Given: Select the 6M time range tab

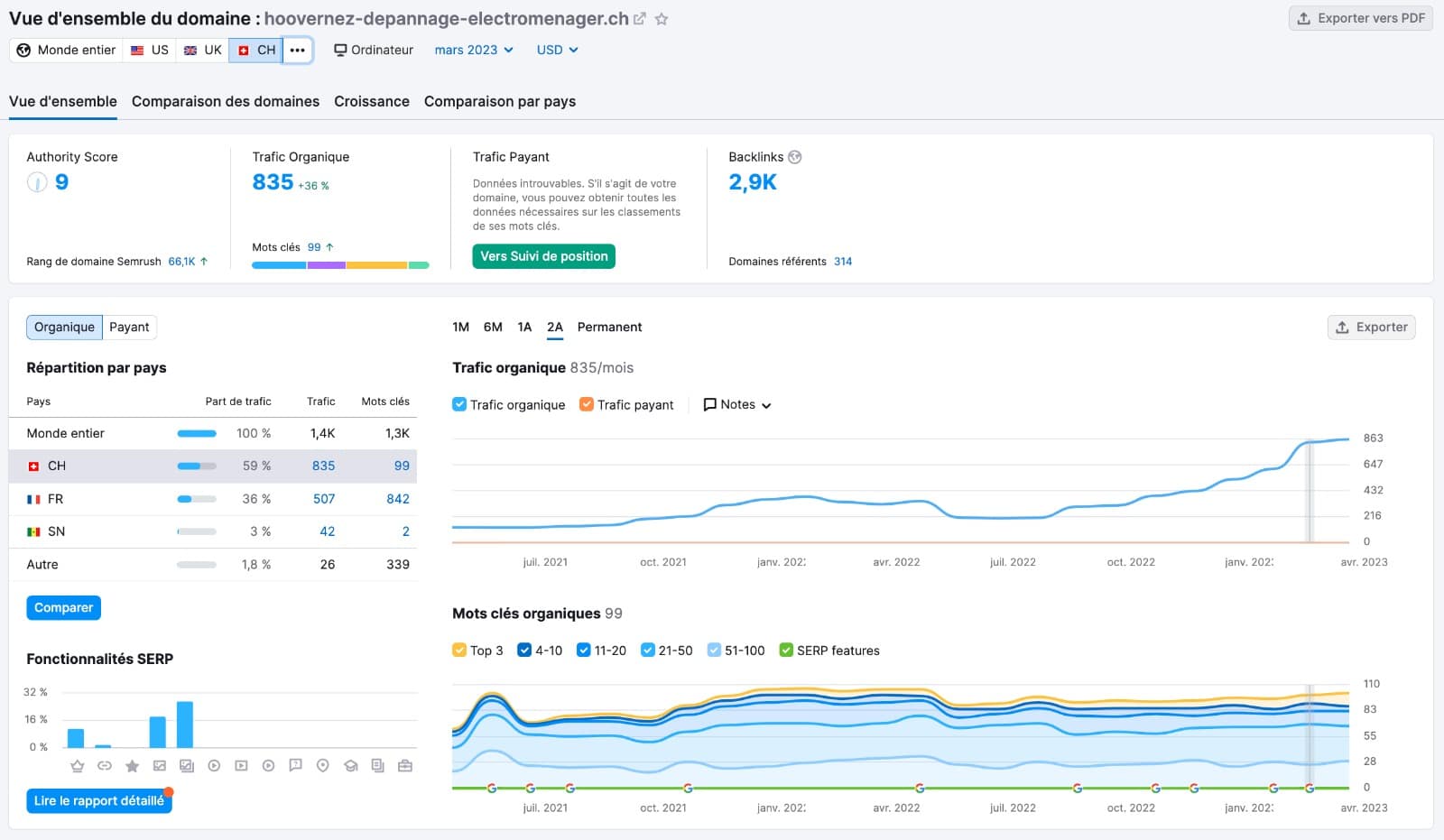Looking at the screenshot, I should pos(493,328).
